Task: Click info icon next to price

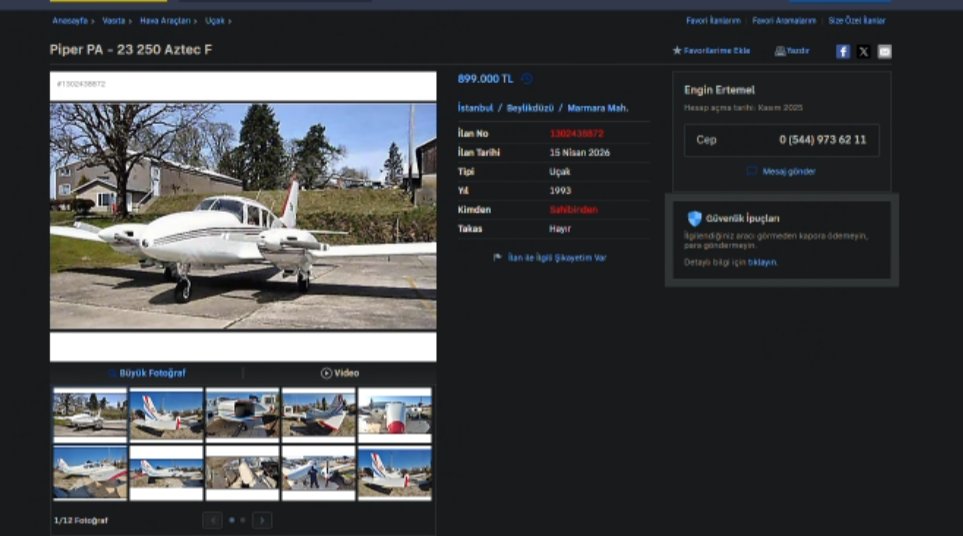Action: point(527,79)
